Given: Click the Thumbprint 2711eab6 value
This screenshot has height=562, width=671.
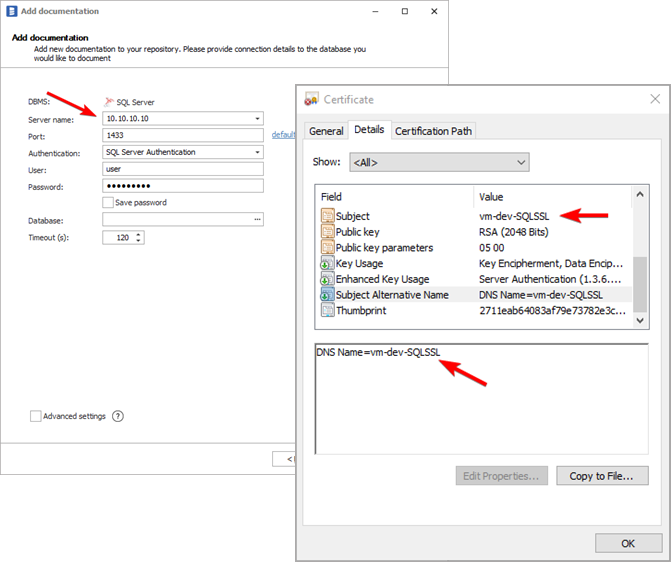Looking at the screenshot, I should point(552,311).
